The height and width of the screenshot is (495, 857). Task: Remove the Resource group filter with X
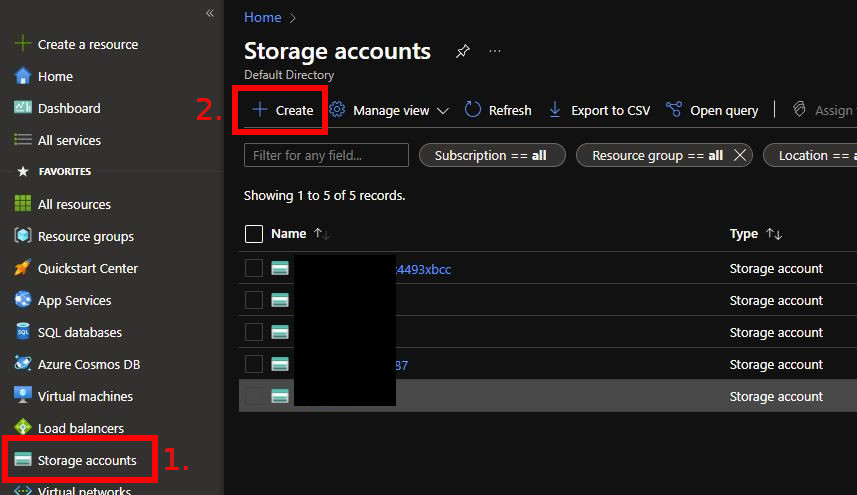click(x=740, y=155)
